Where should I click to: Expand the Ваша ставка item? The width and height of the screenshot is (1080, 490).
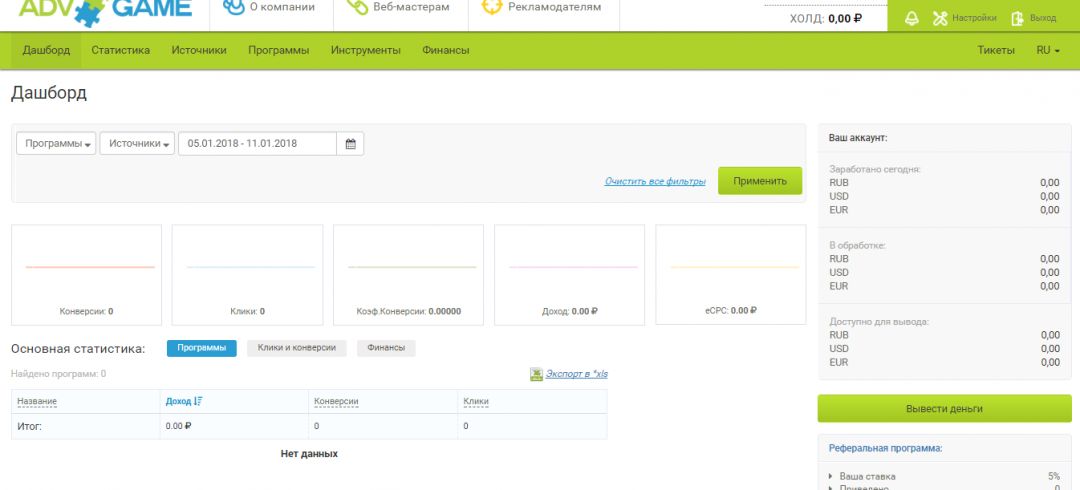point(866,476)
